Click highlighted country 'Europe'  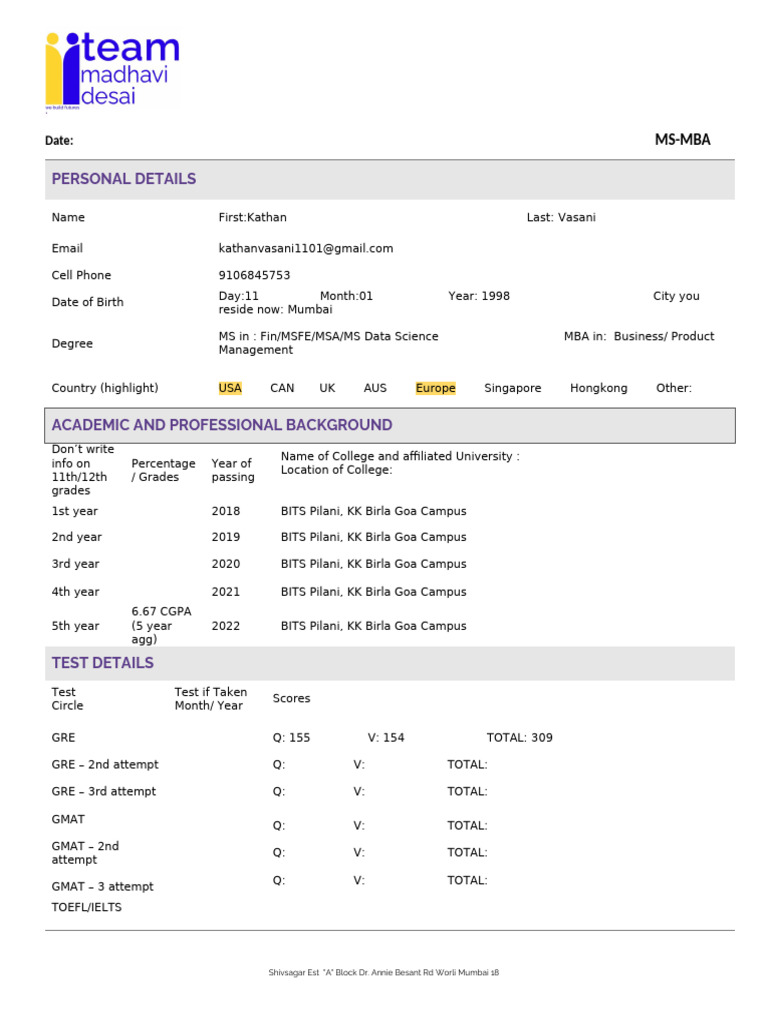pos(436,388)
